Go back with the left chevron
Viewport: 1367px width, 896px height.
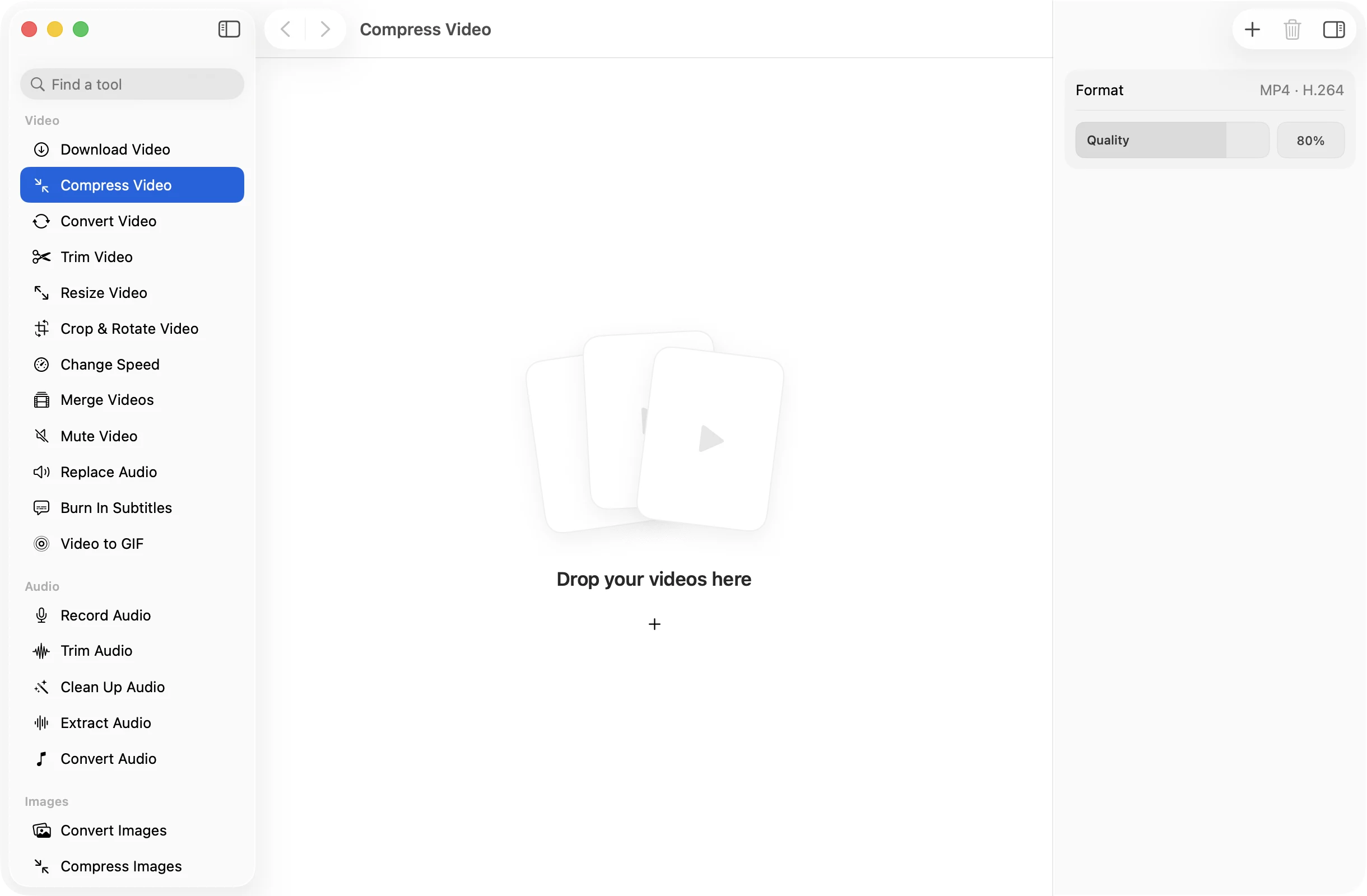tap(286, 29)
